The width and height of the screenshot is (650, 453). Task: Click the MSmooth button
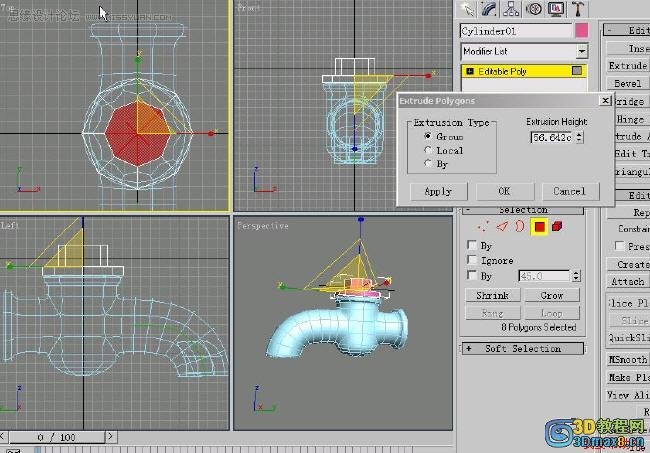click(x=628, y=359)
